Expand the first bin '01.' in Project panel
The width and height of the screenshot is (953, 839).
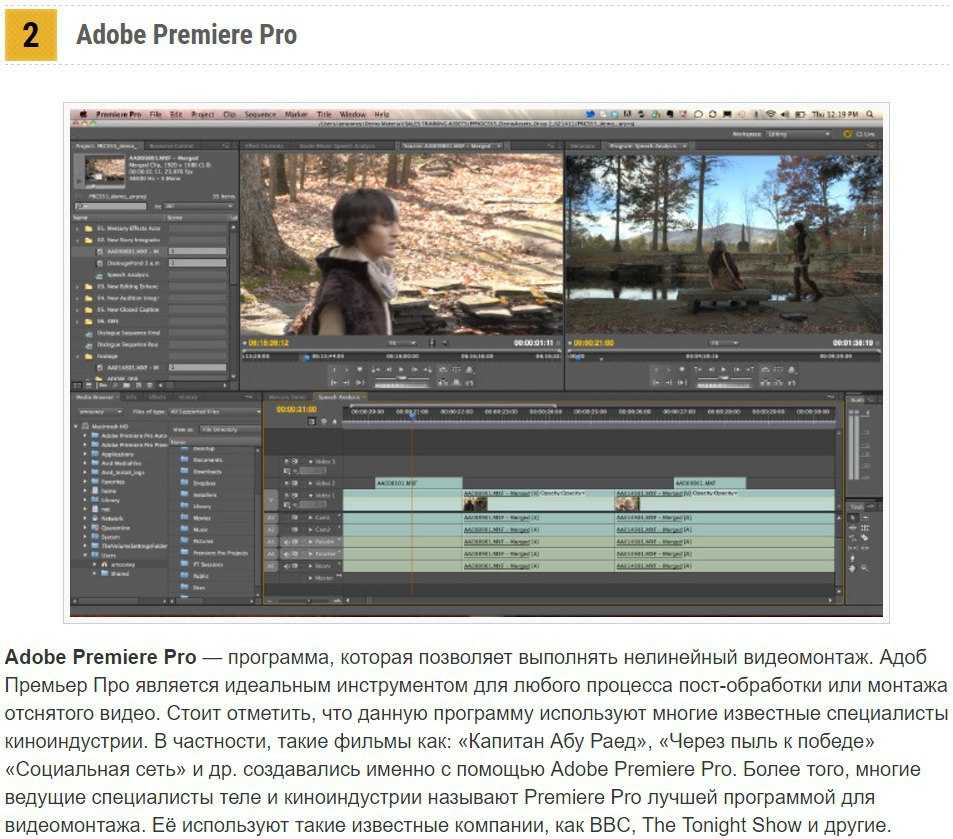click(x=78, y=229)
